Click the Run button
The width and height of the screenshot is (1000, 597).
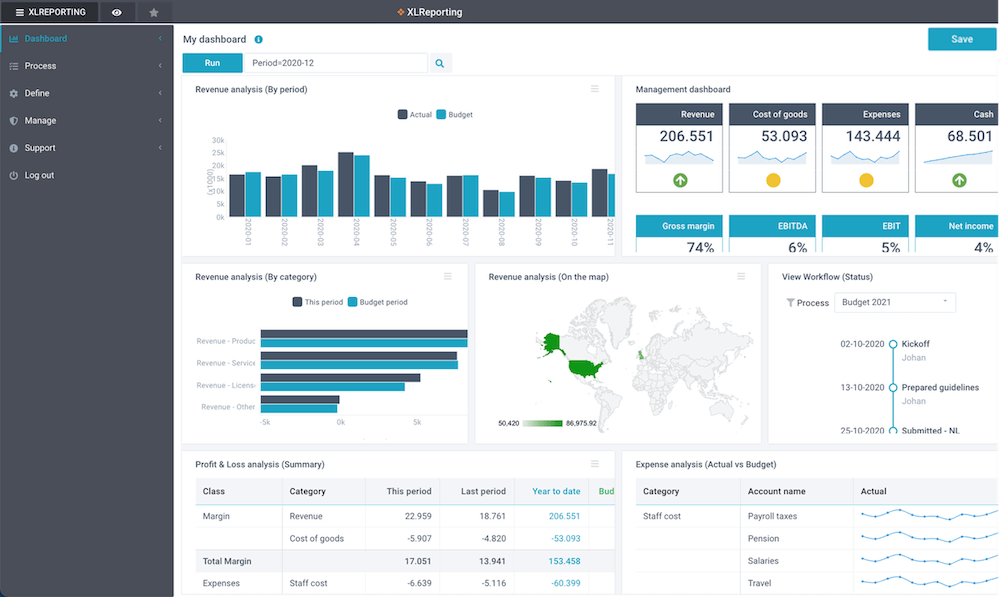click(212, 63)
